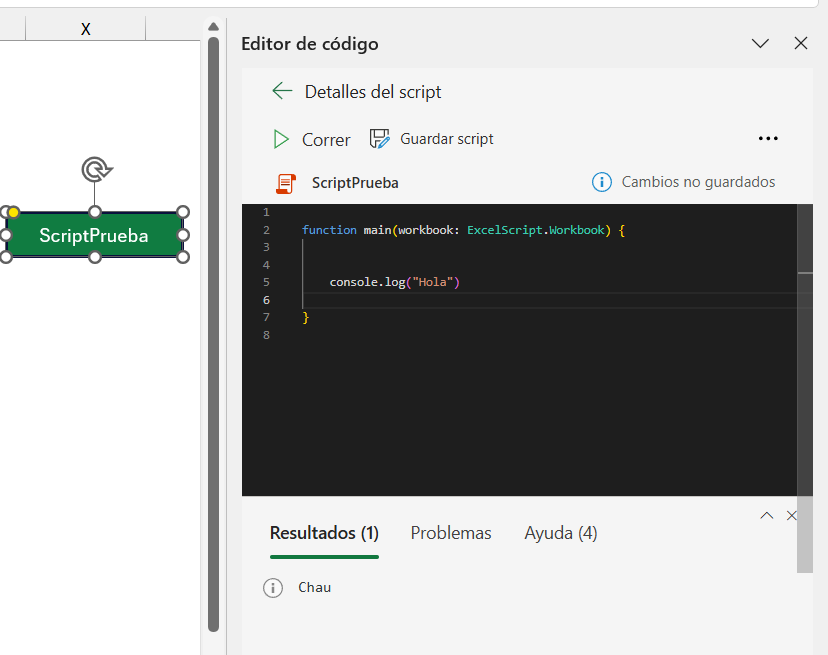Screen dimensions: 828x655
Task: Close the results output panel
Action: (x=791, y=516)
